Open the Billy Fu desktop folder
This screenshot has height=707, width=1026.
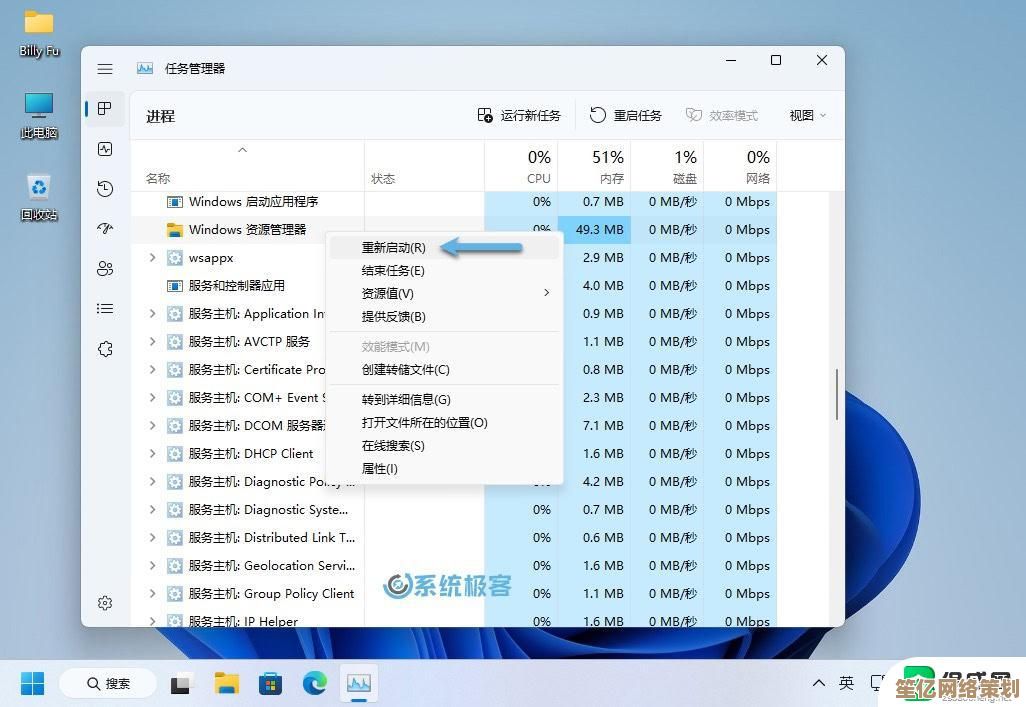pyautogui.click(x=39, y=31)
